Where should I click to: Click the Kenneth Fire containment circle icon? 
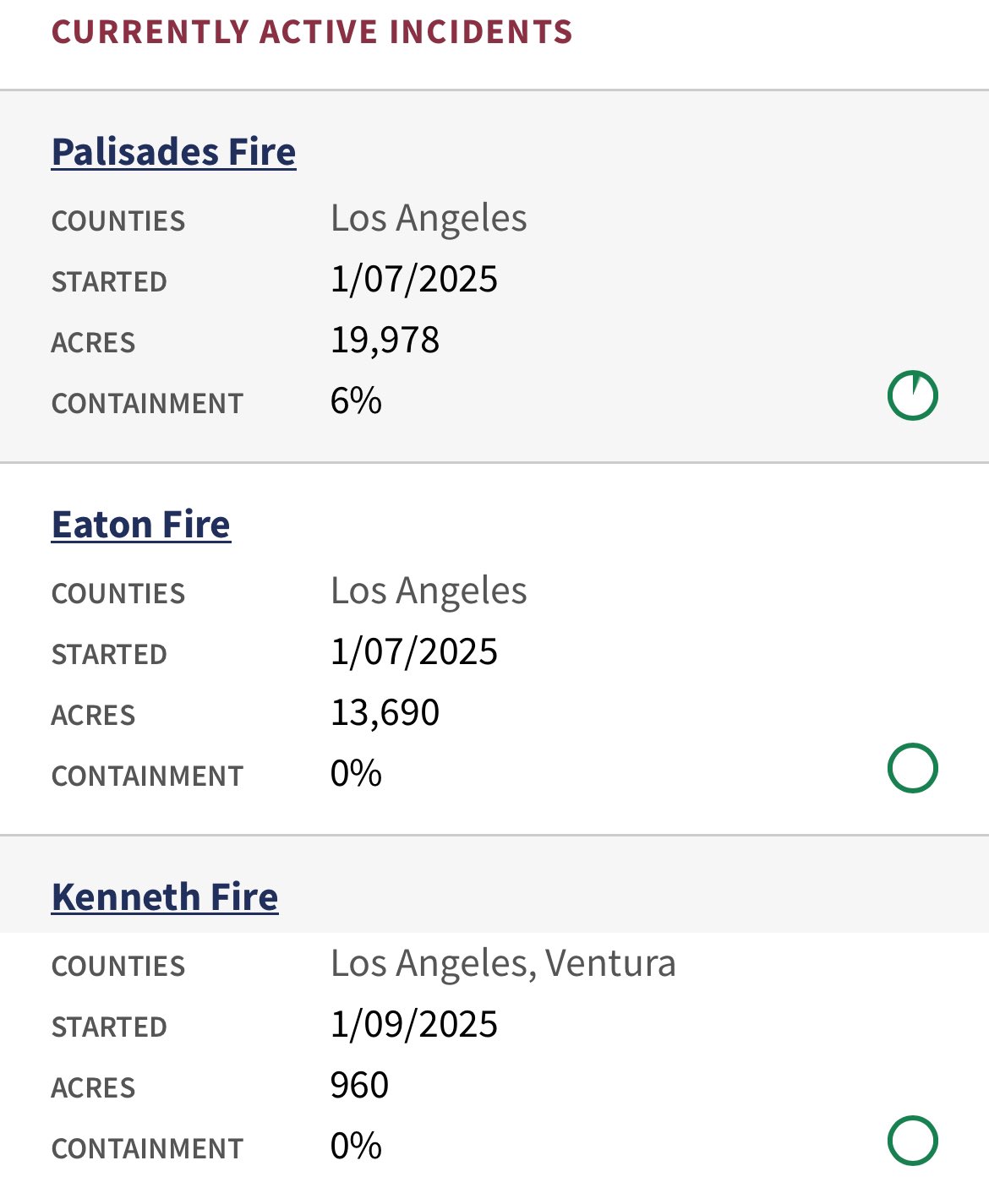pos(913,1141)
